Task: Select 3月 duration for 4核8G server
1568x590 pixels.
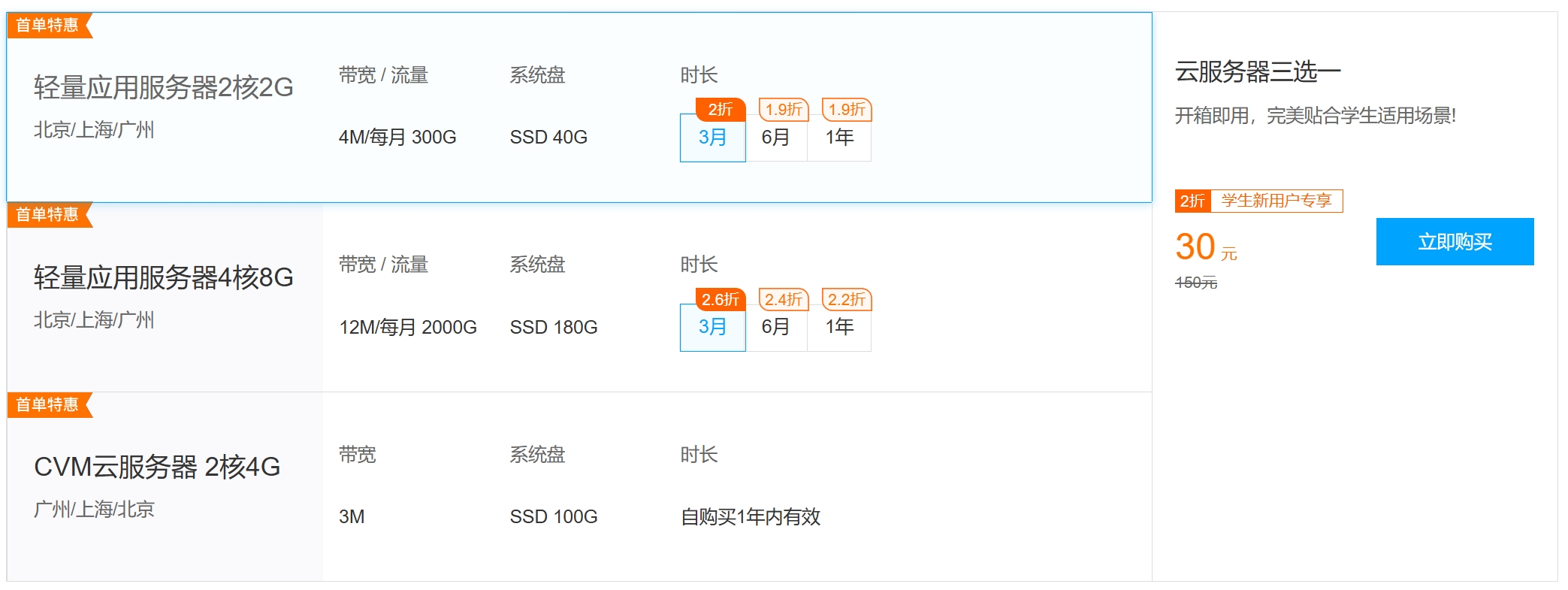Action: click(712, 327)
